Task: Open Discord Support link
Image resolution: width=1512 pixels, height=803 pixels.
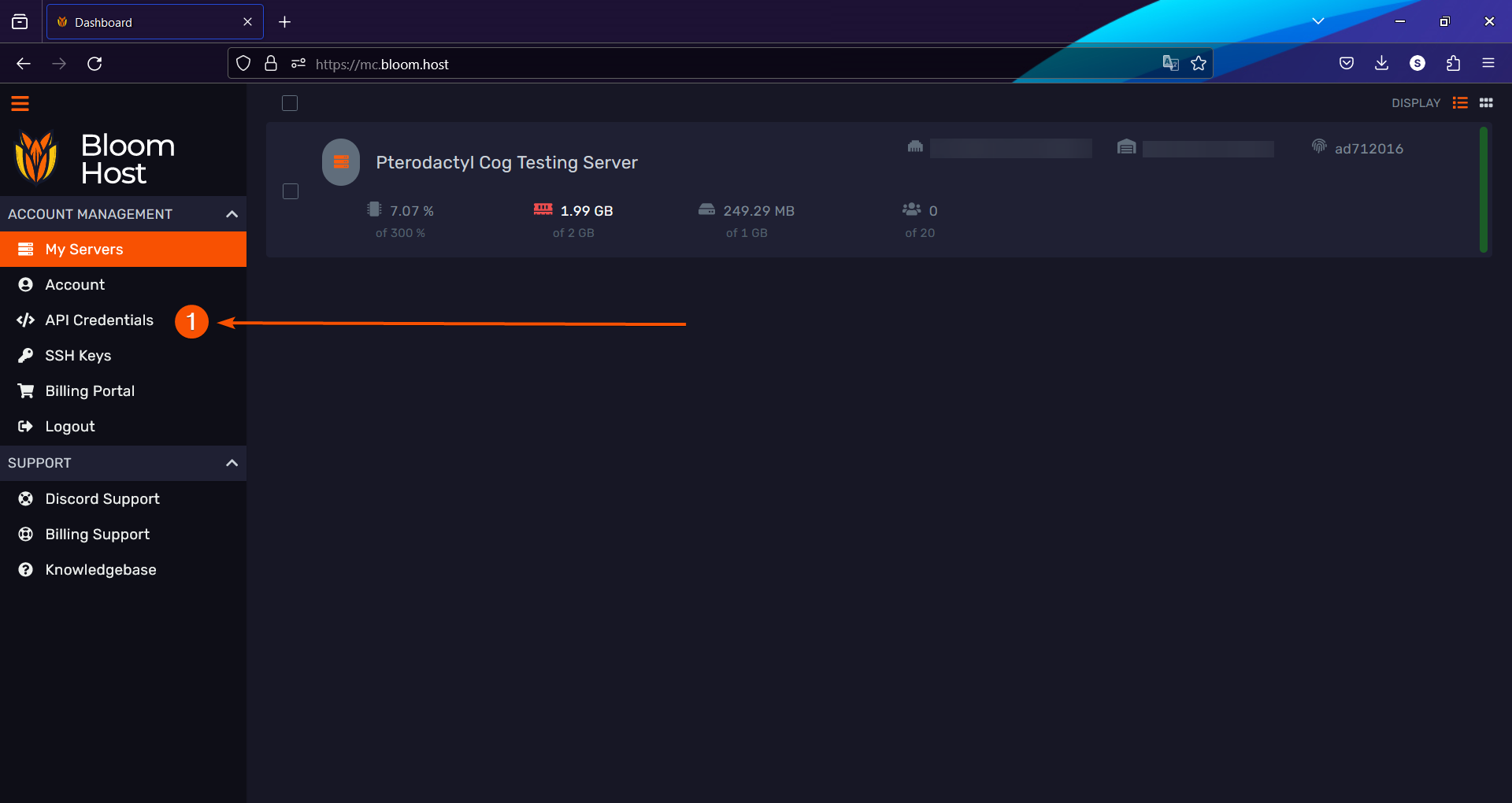Action: (123, 498)
